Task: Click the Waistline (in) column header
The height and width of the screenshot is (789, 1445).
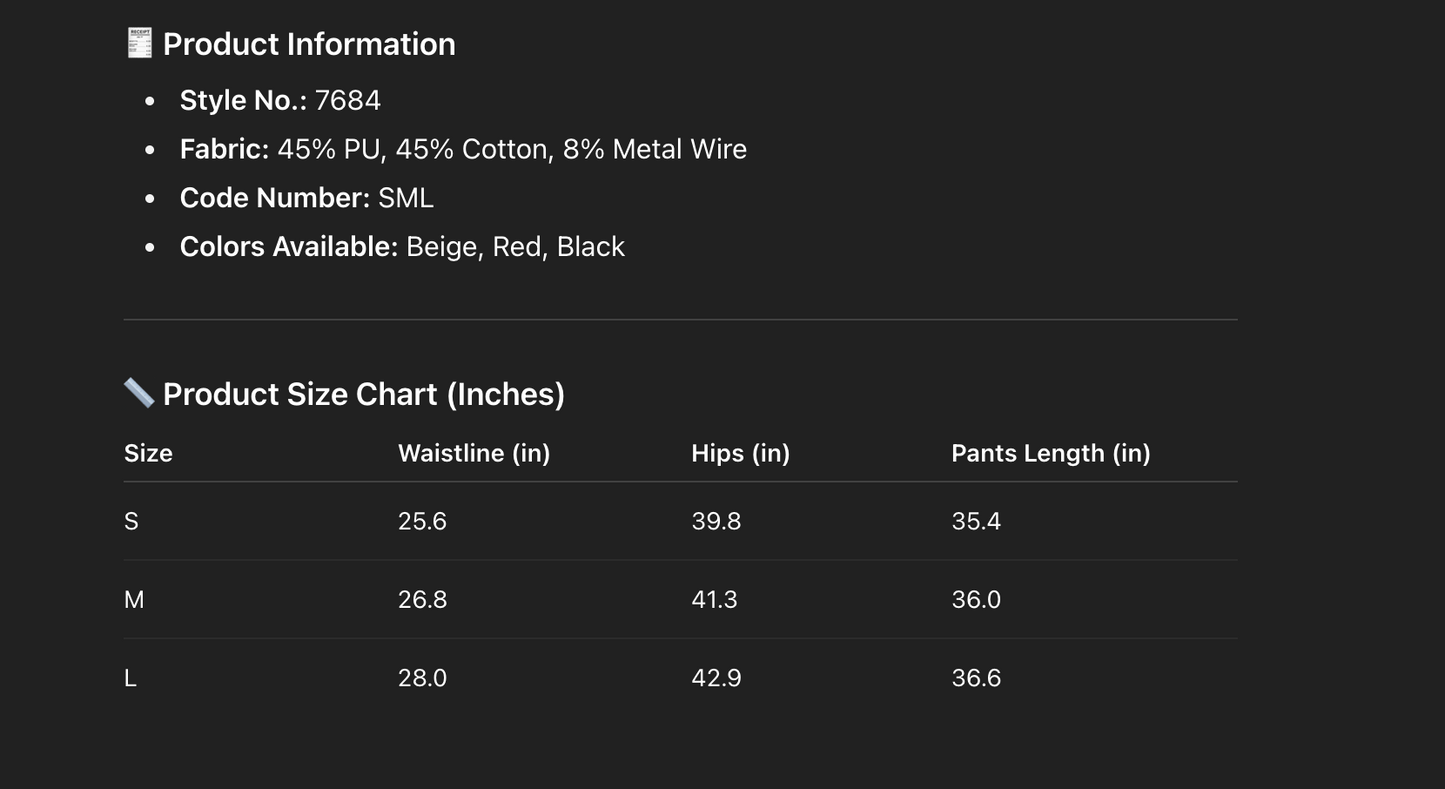Action: (474, 453)
